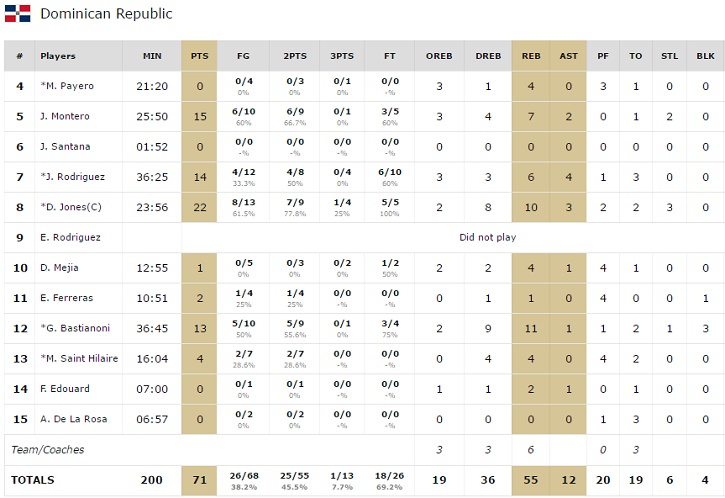This screenshot has width=725, height=498.
Task: Open player M. Payero's profile
Action: pyautogui.click(x=65, y=86)
